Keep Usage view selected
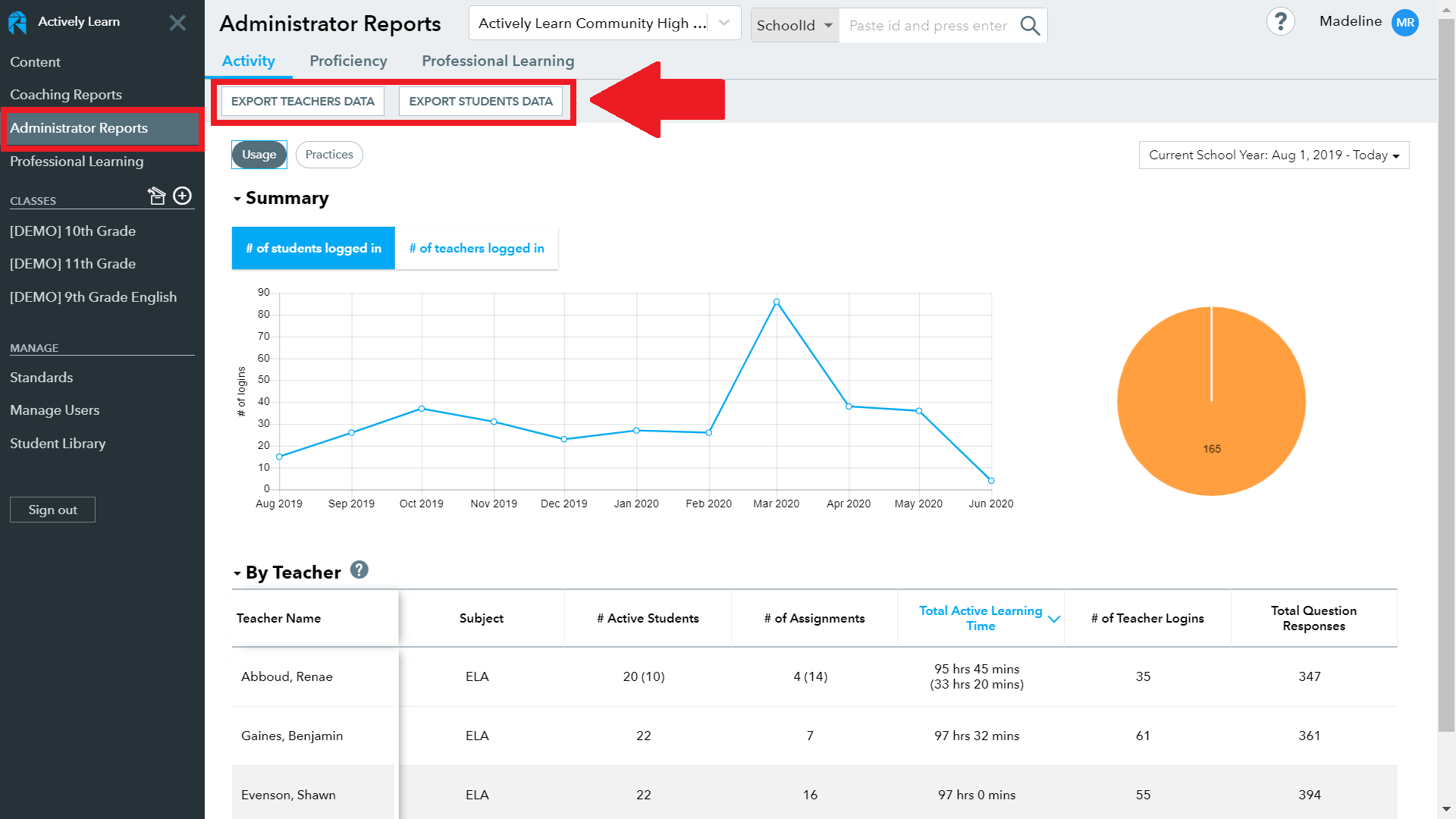The width and height of the screenshot is (1456, 819). pos(259,154)
